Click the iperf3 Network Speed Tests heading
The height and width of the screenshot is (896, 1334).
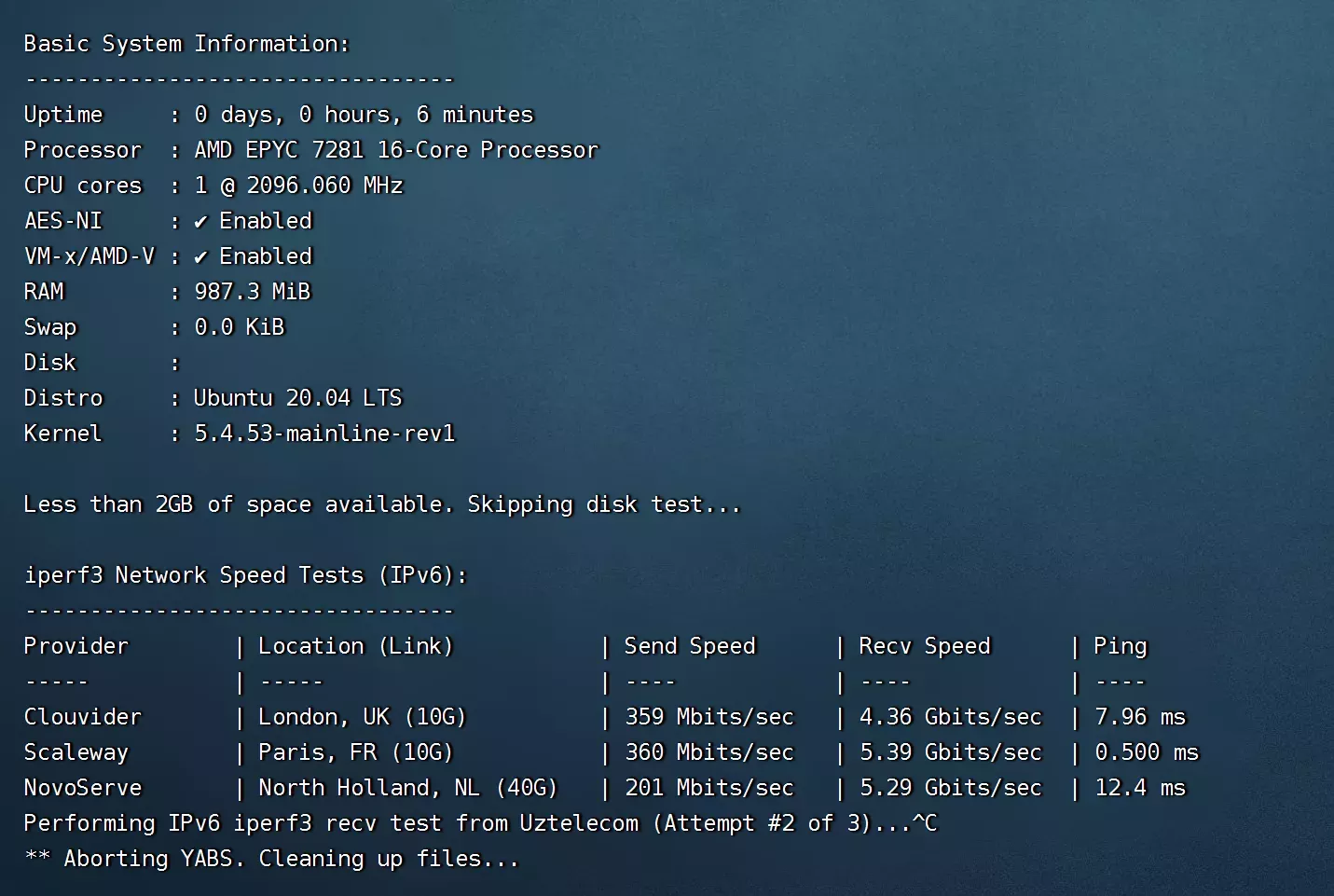coord(244,575)
